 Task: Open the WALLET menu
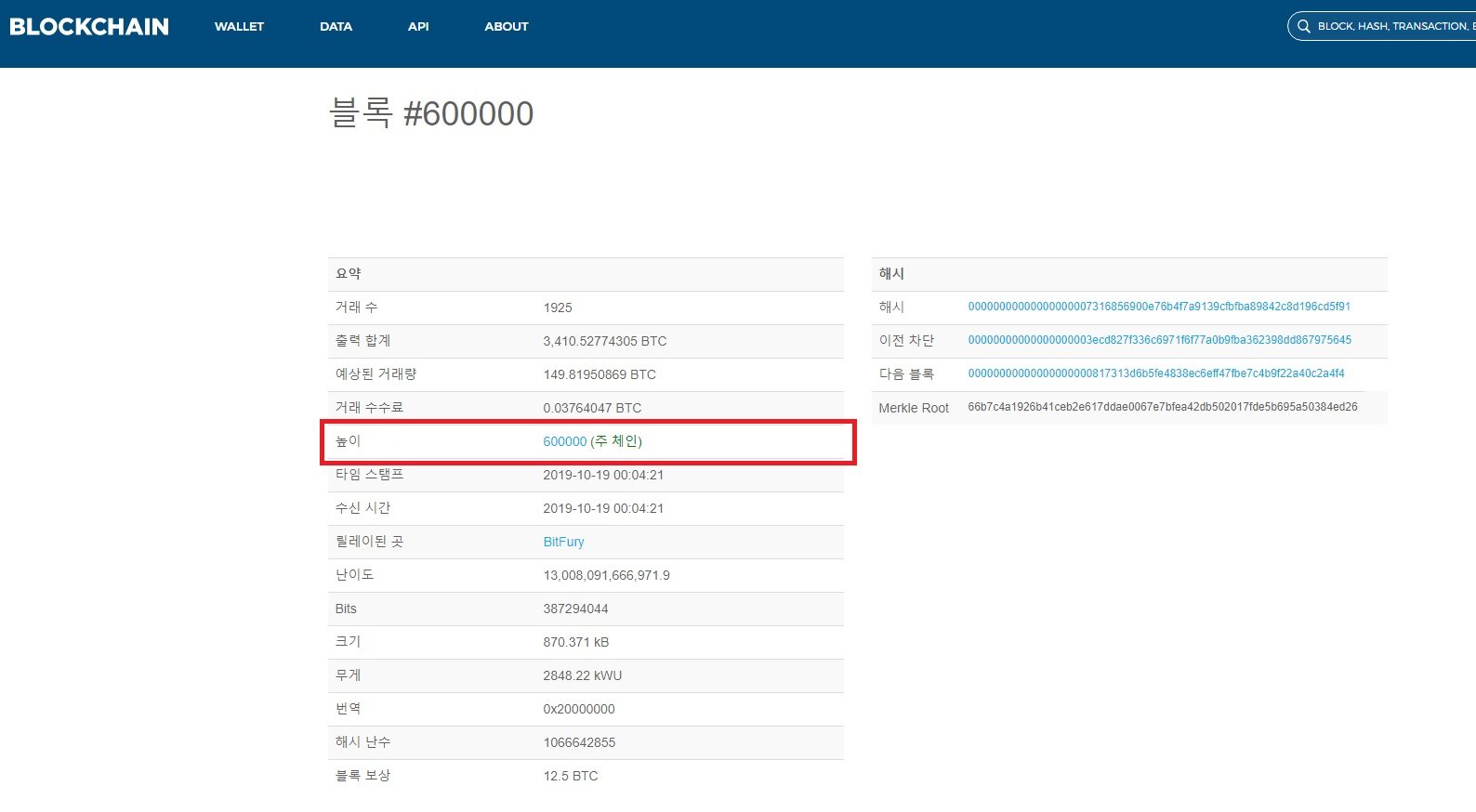point(239,27)
